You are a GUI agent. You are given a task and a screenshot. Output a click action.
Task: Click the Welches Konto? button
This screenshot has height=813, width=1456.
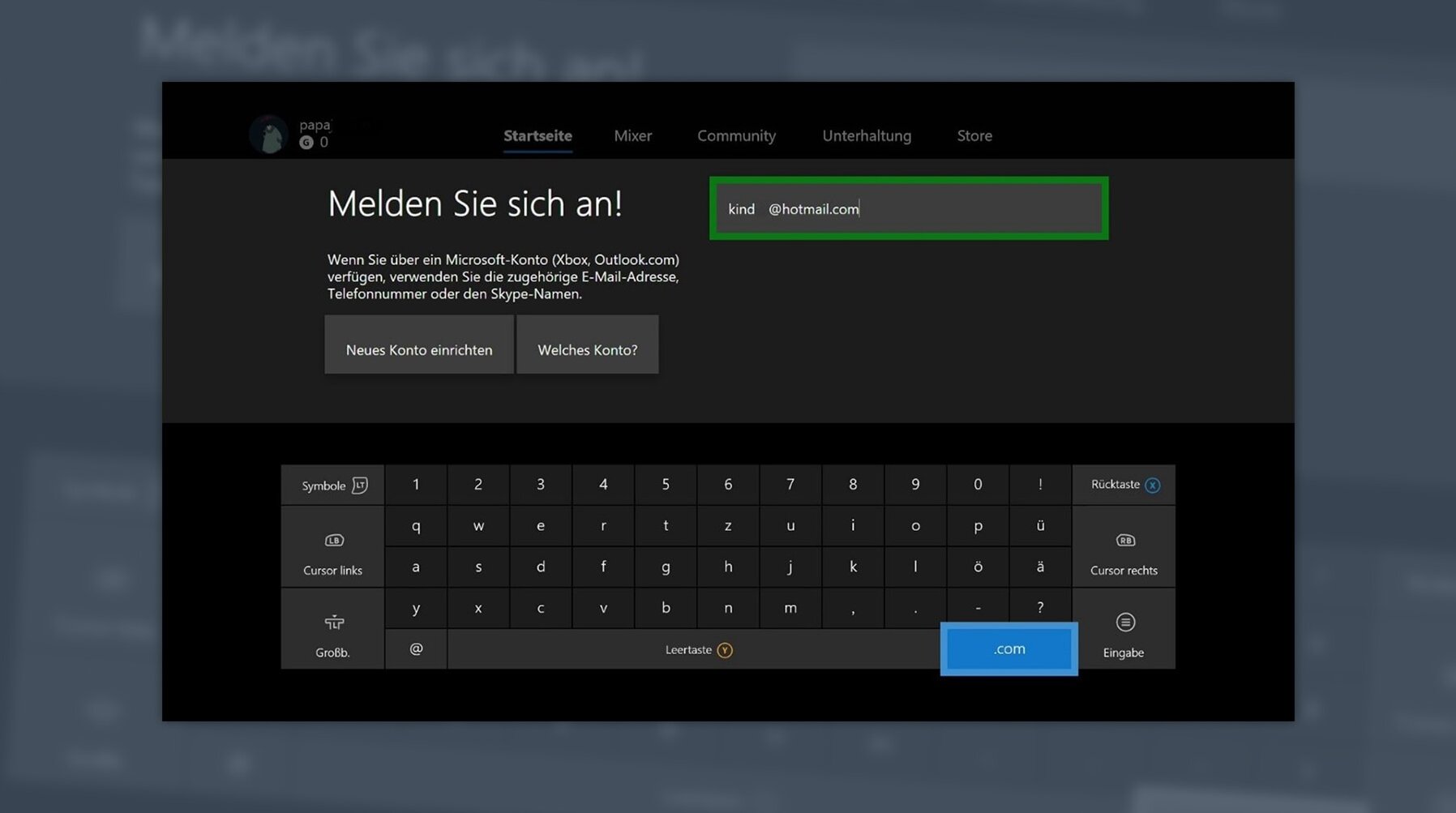(587, 349)
